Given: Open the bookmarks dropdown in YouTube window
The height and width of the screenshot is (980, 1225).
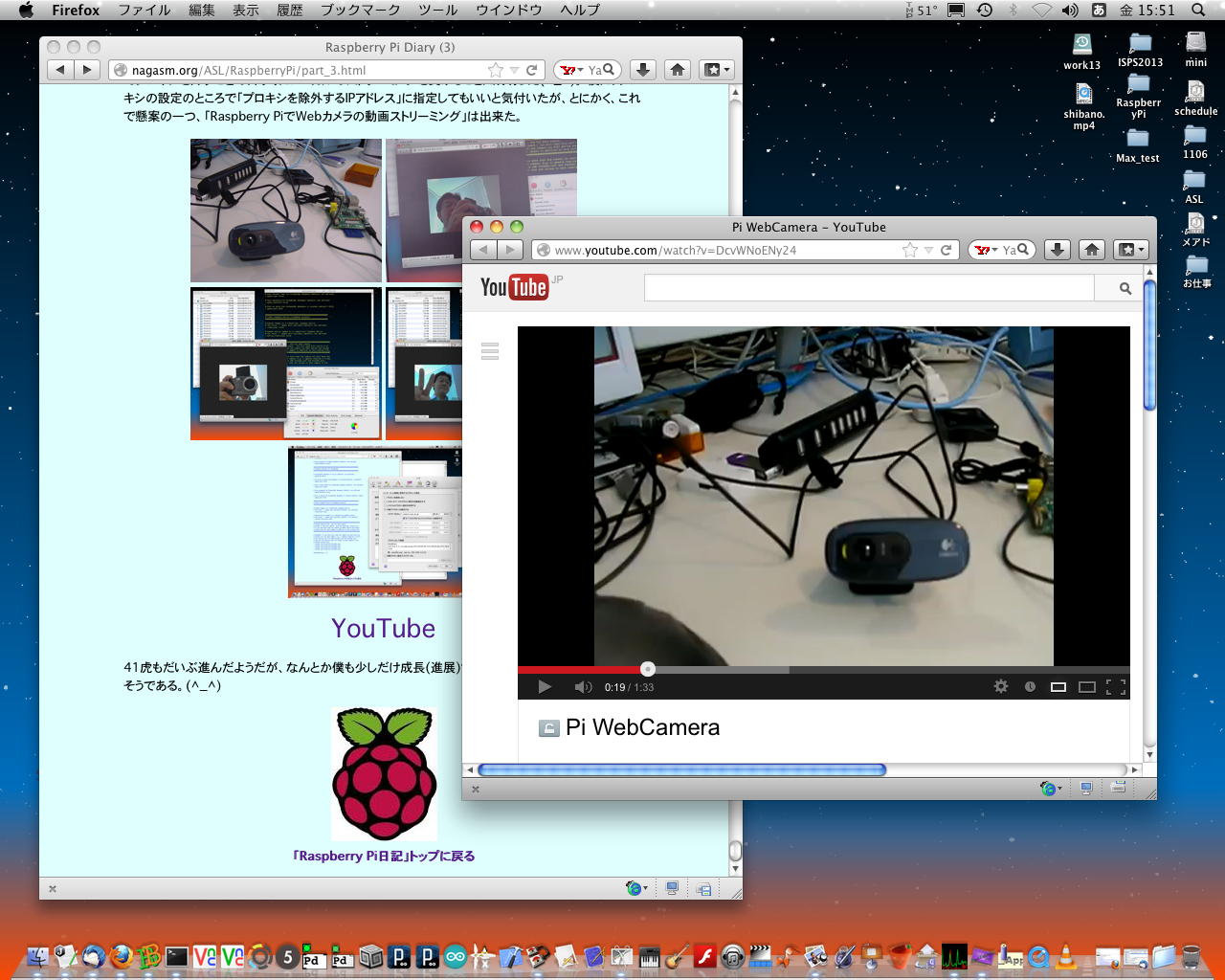Looking at the screenshot, I should pyautogui.click(x=1130, y=250).
